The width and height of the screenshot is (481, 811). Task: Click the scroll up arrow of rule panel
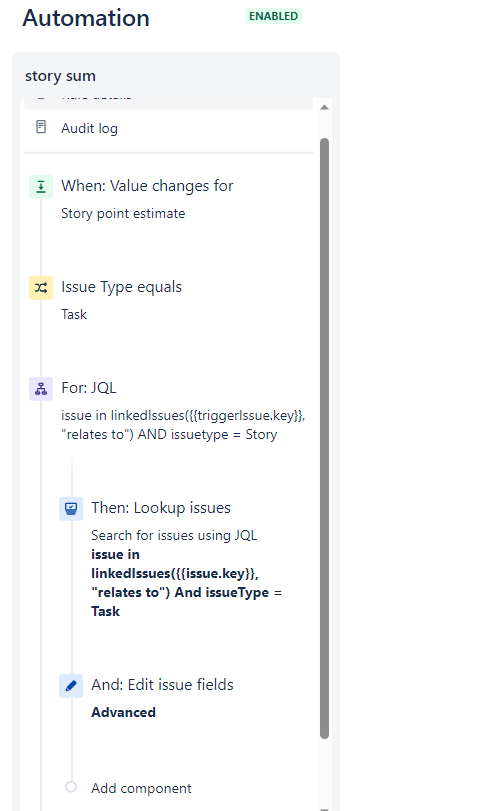point(324,108)
